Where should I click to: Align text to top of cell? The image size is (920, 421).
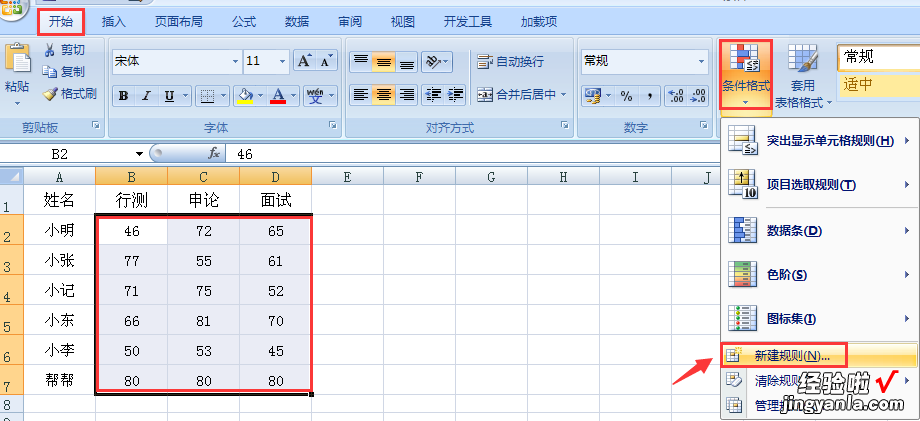361,61
